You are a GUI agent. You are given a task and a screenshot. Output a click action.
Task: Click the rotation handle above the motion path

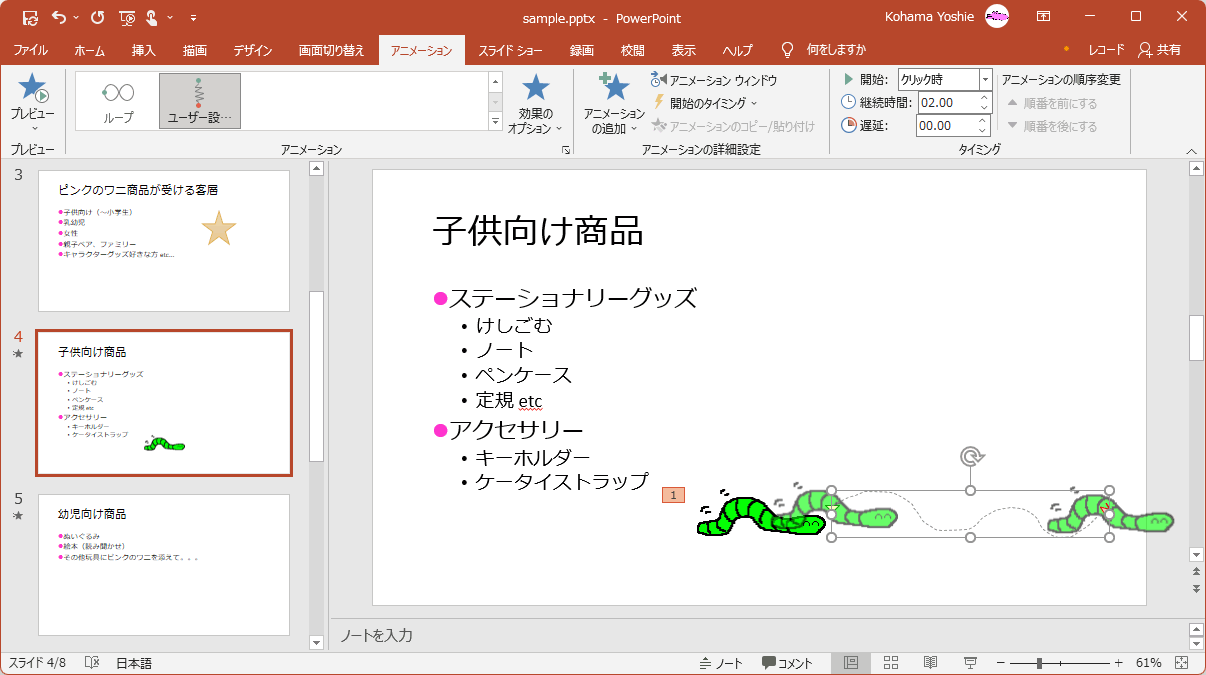click(x=970, y=457)
